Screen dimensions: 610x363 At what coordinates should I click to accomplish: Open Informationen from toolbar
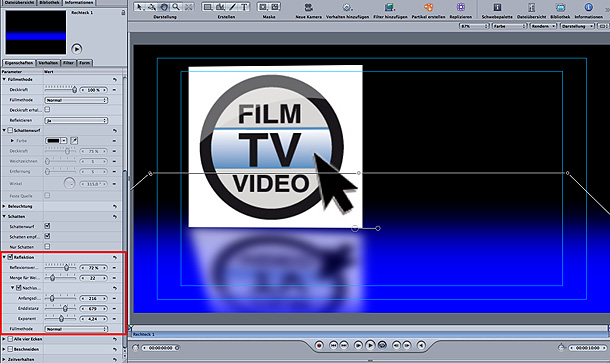[588, 7]
